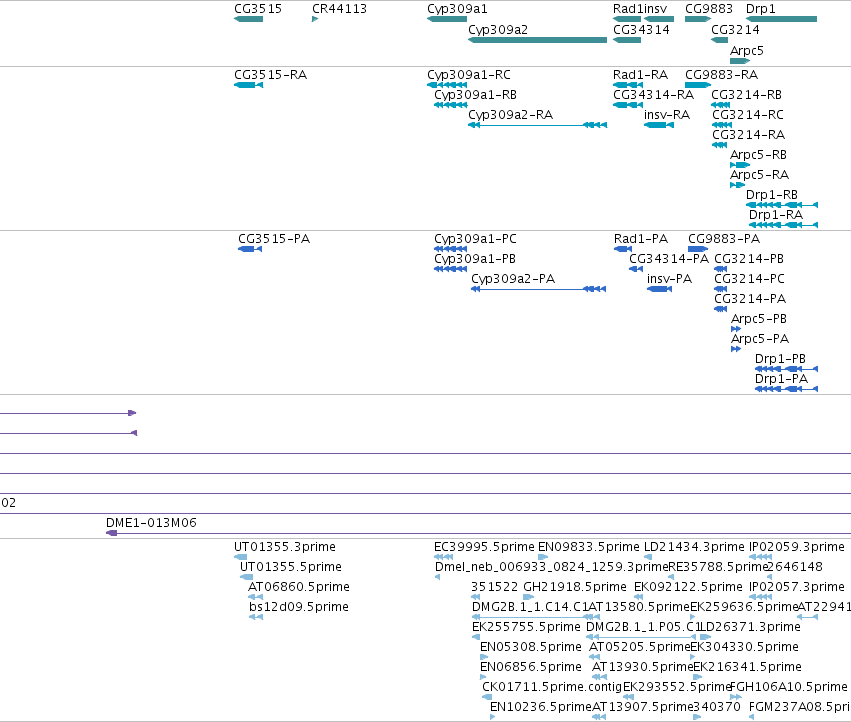Screen dimensions: 851x722
Task: Click the Arpc5 gene label
Action: click(746, 50)
